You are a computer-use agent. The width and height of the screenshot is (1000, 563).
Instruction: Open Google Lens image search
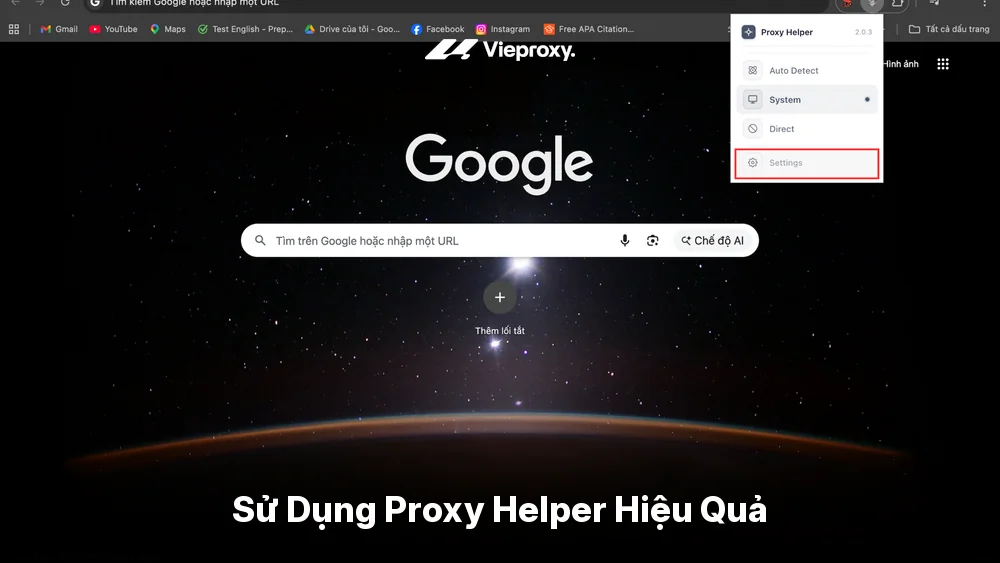652,240
